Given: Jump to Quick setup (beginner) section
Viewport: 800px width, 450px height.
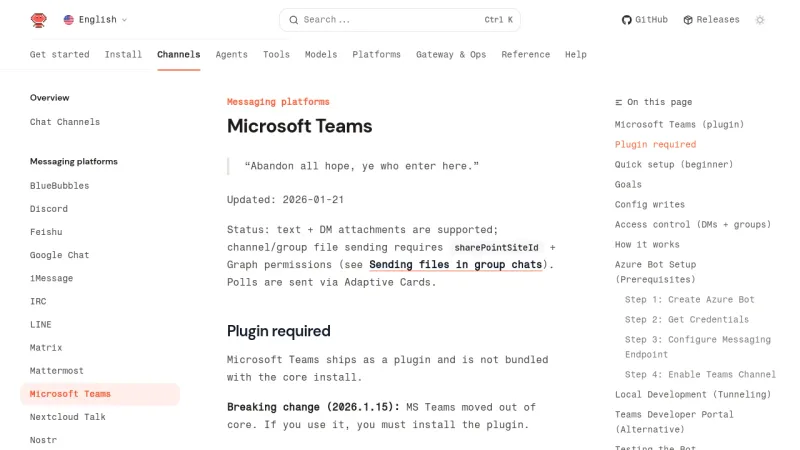Looking at the screenshot, I should click(x=674, y=164).
